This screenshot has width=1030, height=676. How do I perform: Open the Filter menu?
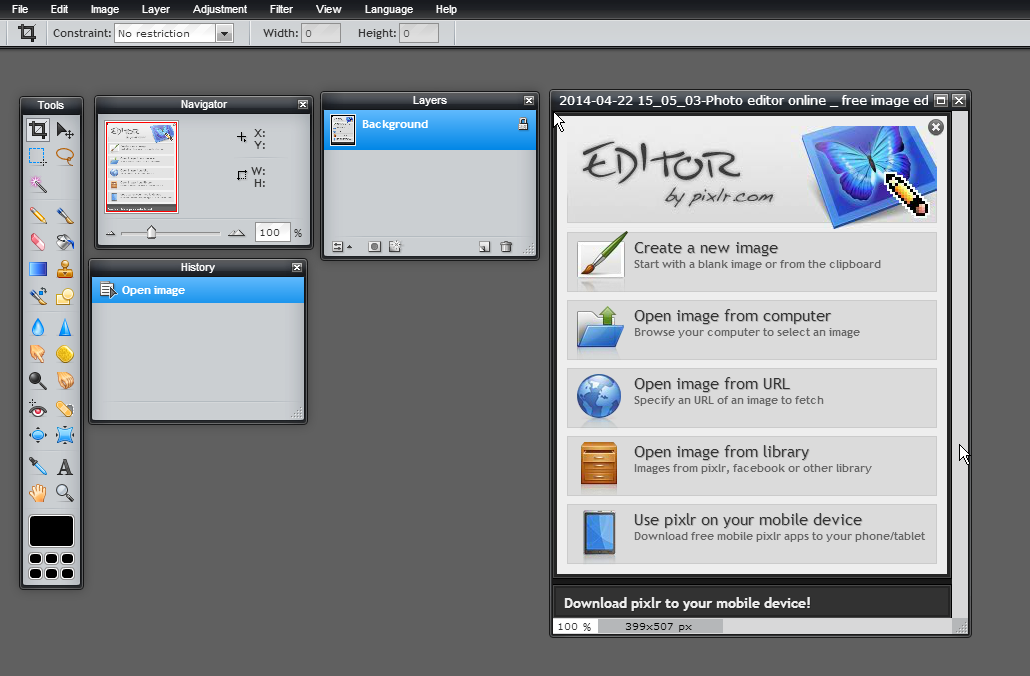point(281,9)
